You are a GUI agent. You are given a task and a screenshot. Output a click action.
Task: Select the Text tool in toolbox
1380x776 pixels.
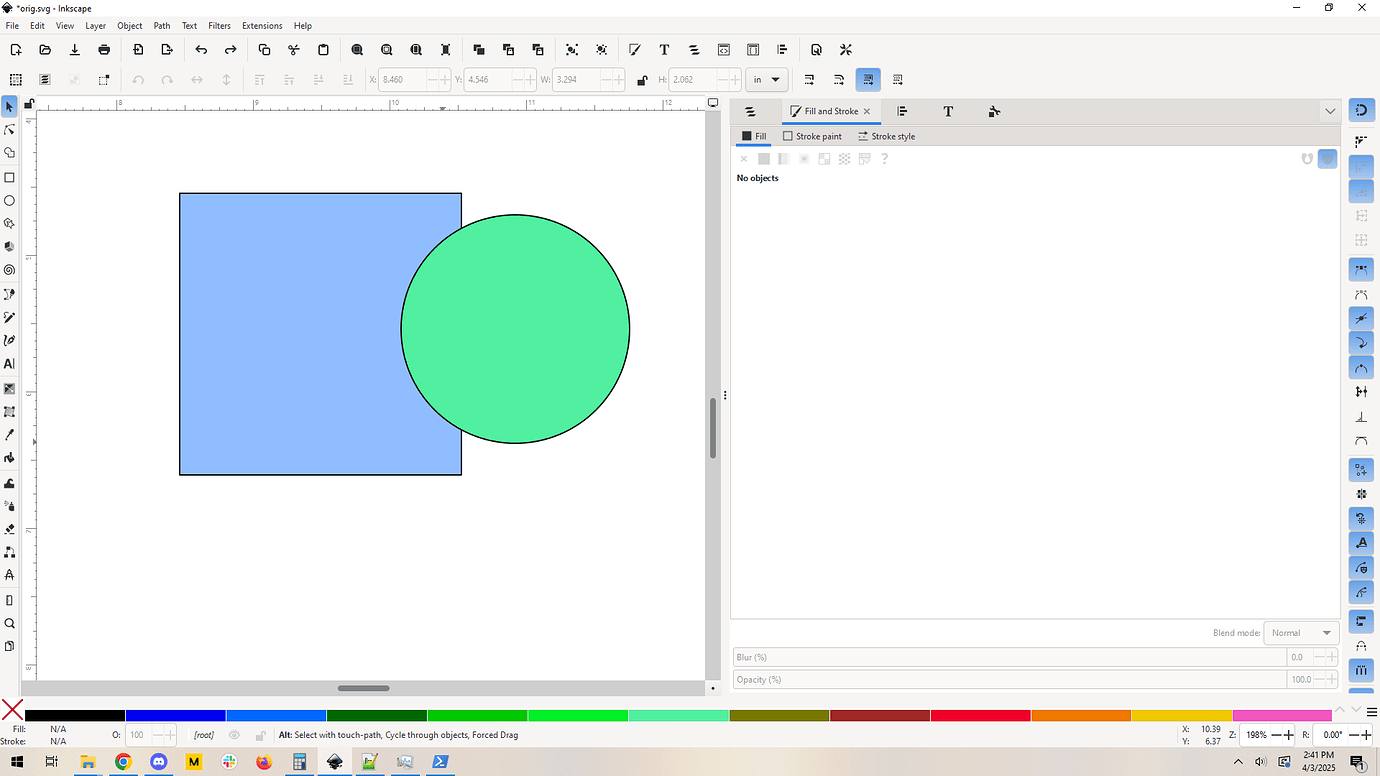[10, 364]
